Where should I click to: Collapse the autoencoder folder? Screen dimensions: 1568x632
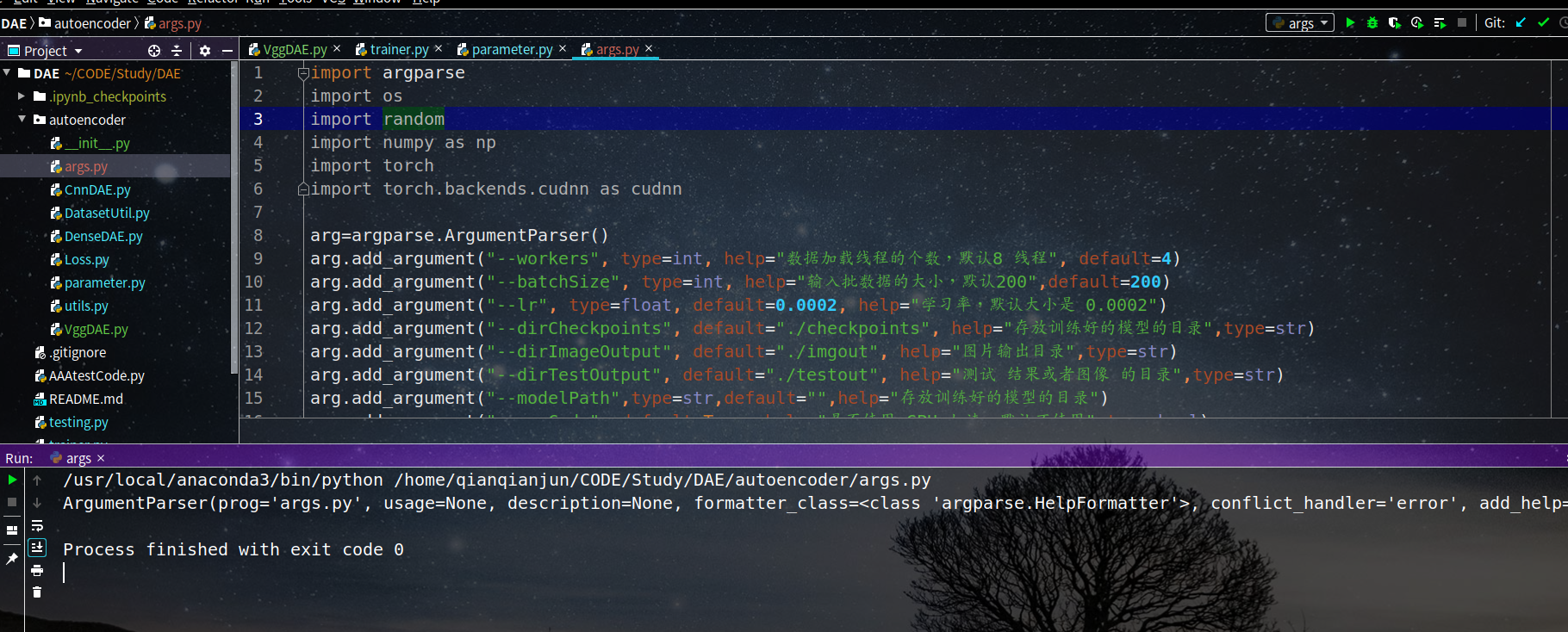point(22,120)
